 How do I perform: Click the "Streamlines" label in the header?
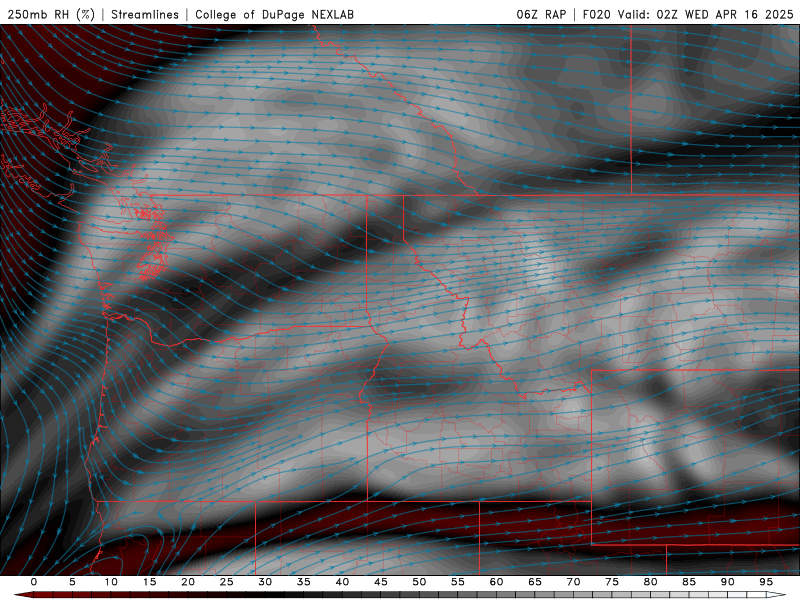point(145,14)
